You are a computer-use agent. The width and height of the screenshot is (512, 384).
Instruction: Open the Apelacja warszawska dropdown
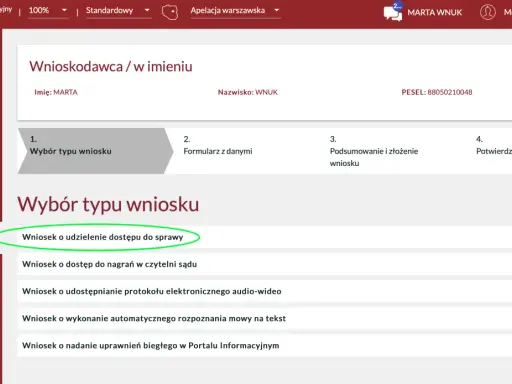coord(235,10)
